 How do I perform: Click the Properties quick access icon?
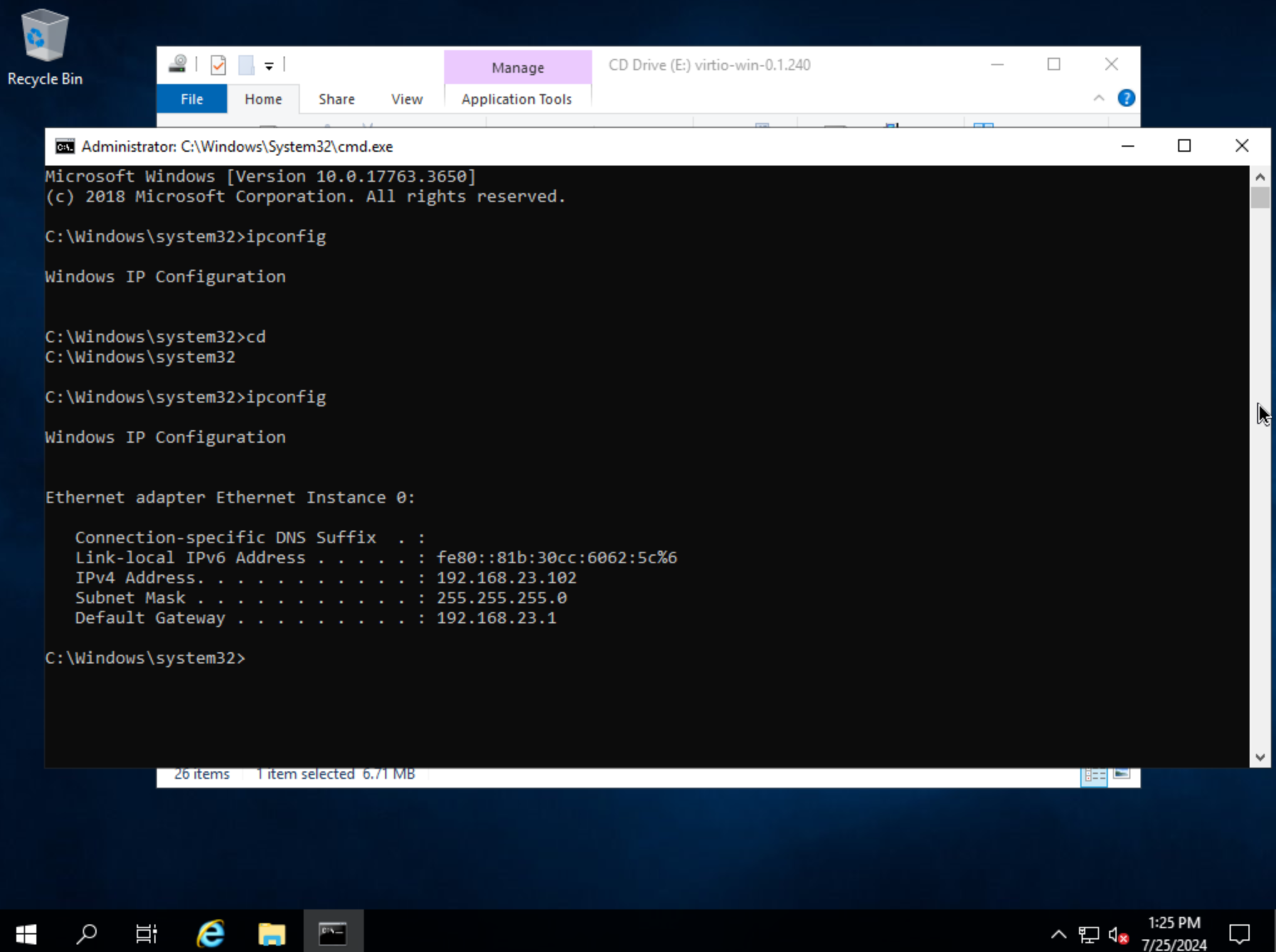(x=218, y=65)
